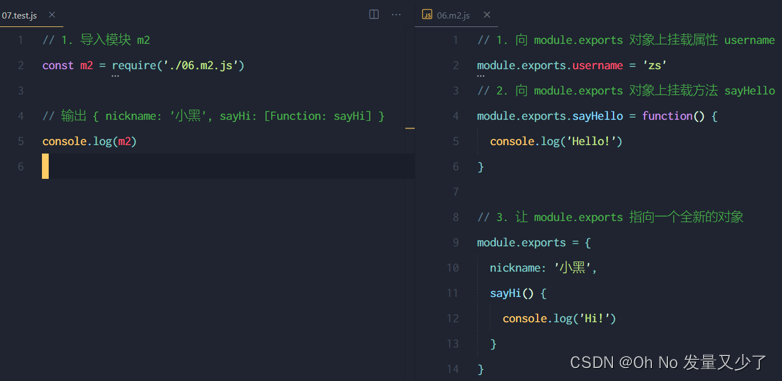Click the 'nickname' key on line 10

pos(515,268)
